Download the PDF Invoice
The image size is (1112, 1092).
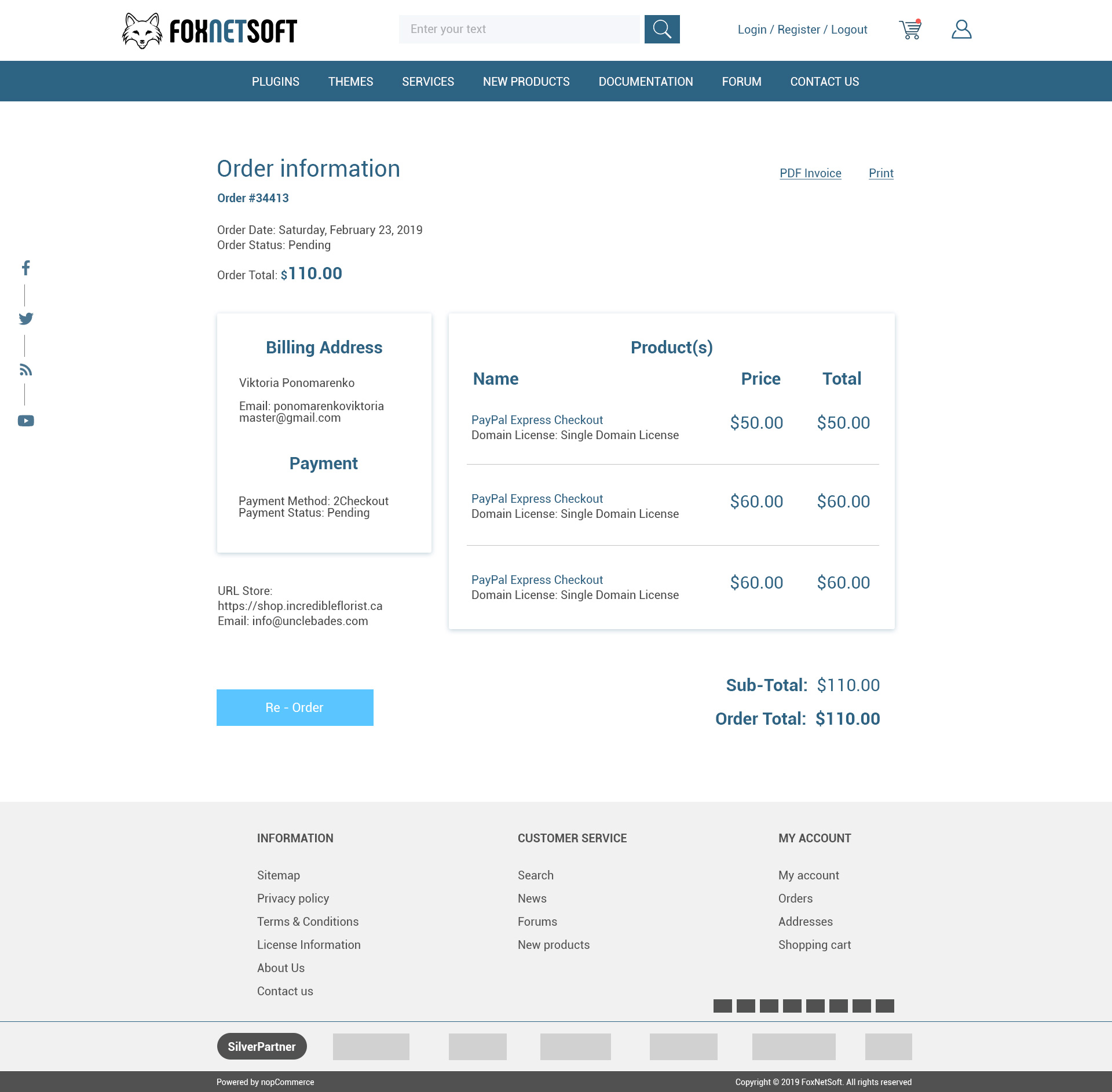point(810,173)
